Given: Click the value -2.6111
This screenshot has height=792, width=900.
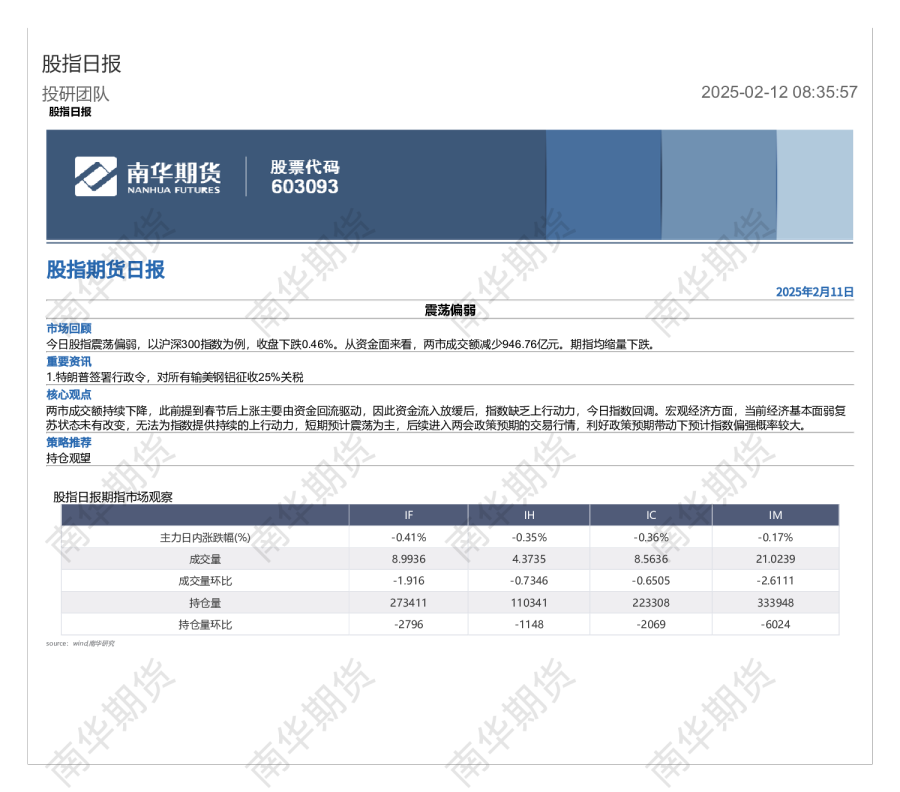Looking at the screenshot, I should 775,581.
